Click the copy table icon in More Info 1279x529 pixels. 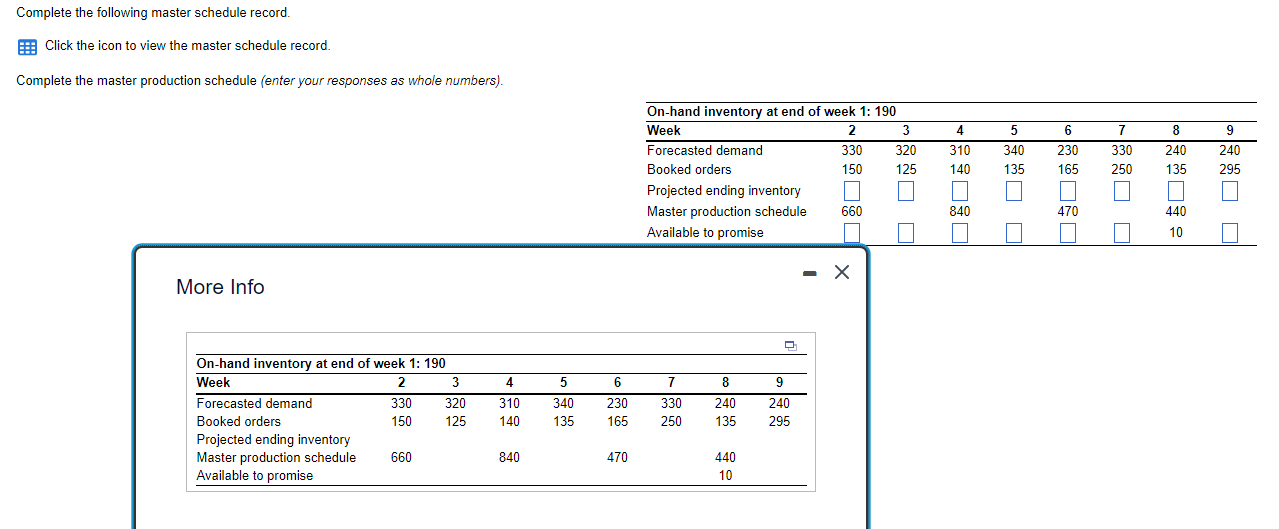pos(790,346)
